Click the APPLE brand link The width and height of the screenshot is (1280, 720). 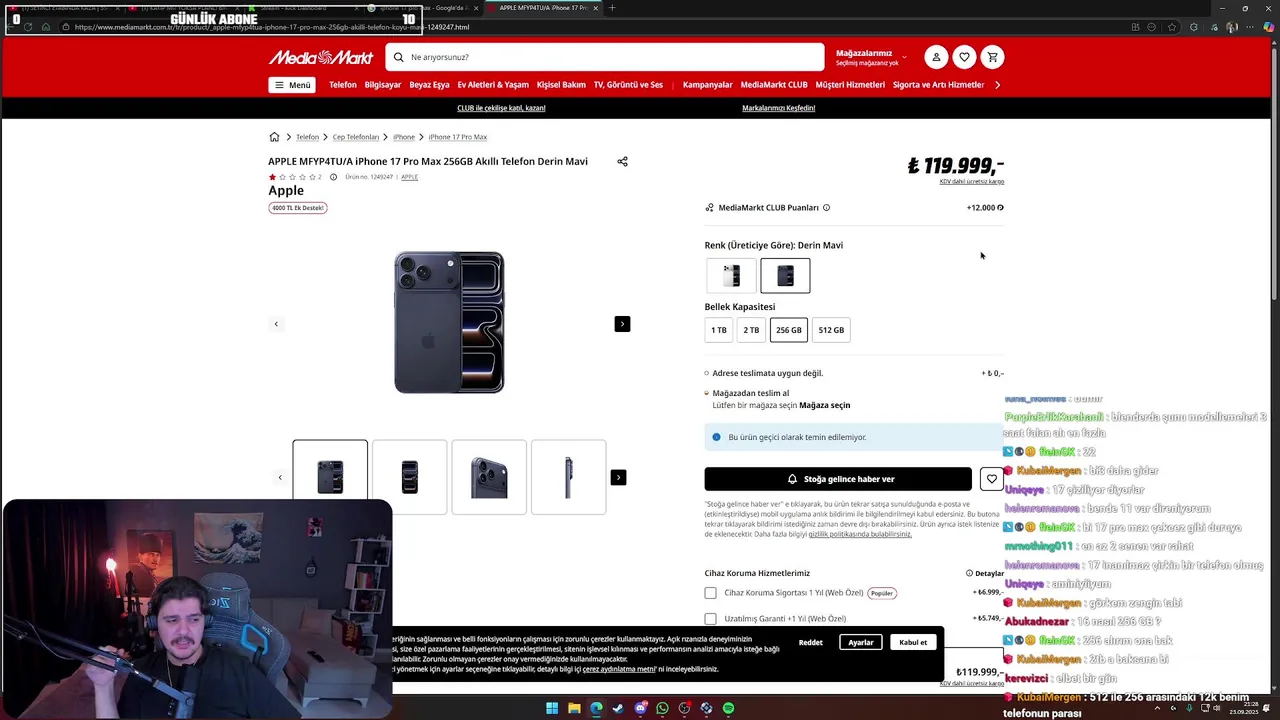click(x=409, y=177)
